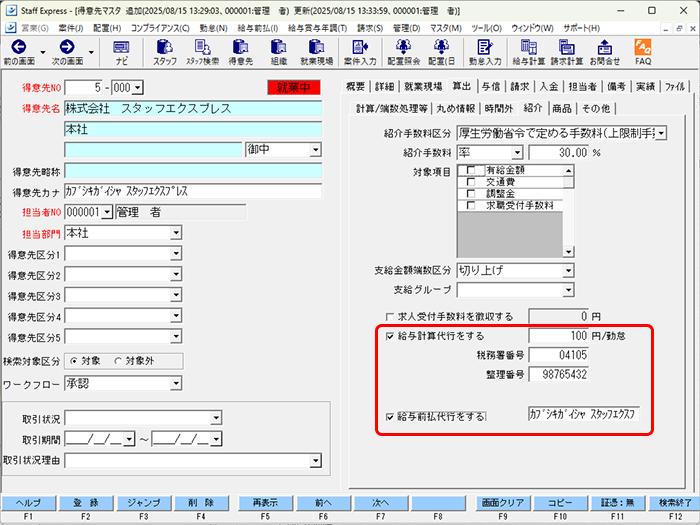Toggle 給与計算代行をする checkbox
700x525 pixels.
pyautogui.click(x=390, y=336)
